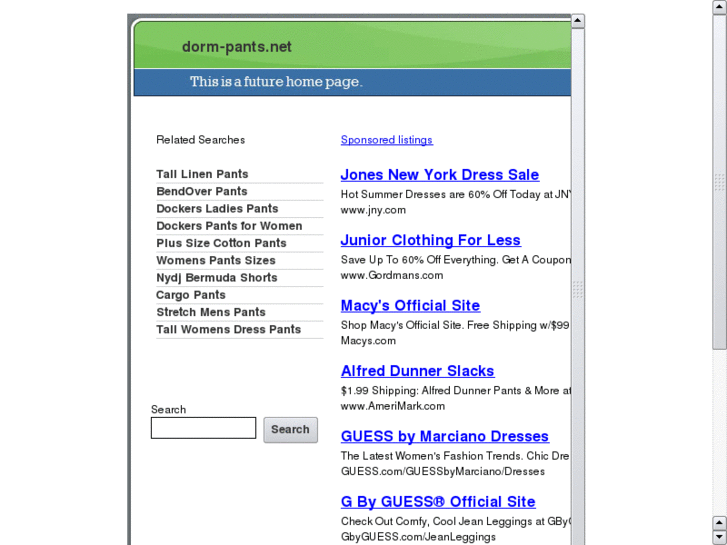The image size is (727, 545).
Task: Click the Macys.com ad URL text
Action: (x=368, y=340)
